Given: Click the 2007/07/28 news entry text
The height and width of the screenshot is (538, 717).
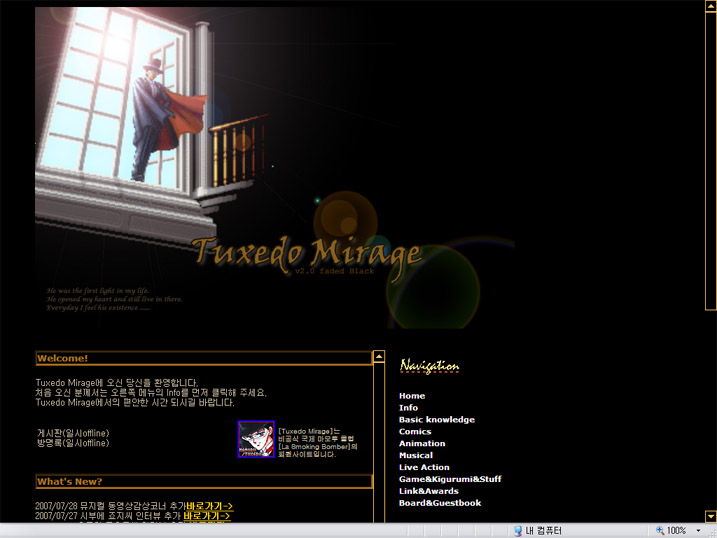Looking at the screenshot, I should 110,506.
